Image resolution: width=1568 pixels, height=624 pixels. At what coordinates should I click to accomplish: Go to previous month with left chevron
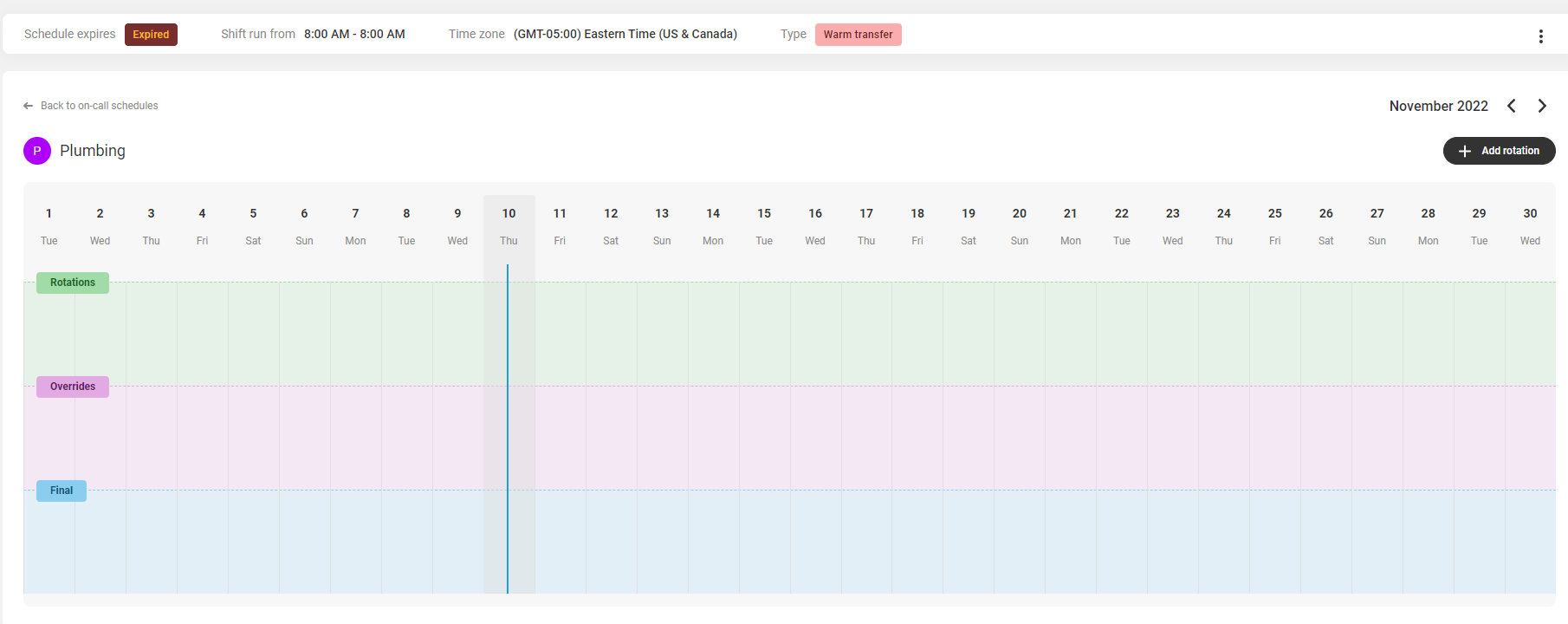[1512, 106]
